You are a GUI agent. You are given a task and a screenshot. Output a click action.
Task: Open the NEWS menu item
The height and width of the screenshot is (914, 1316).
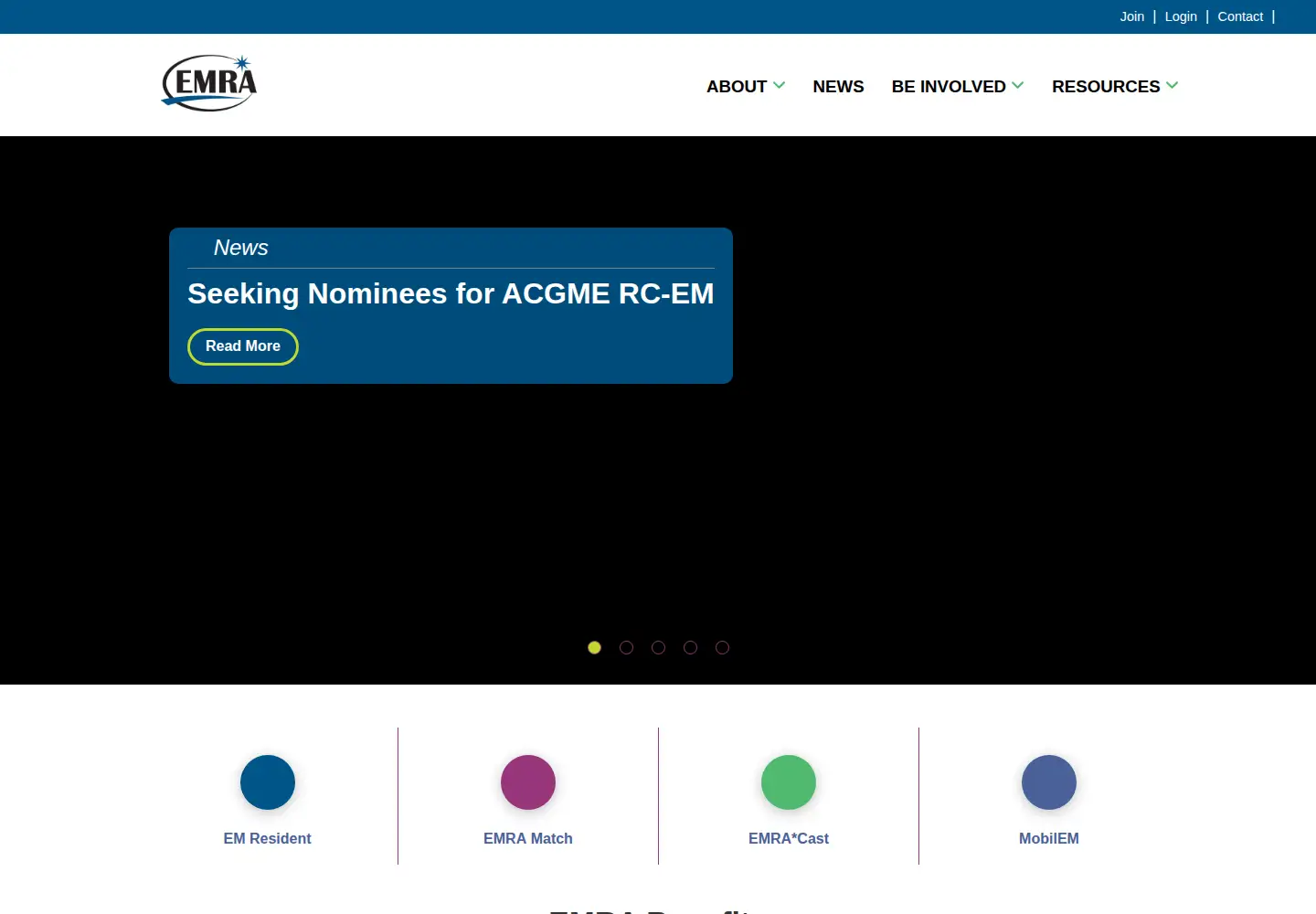click(838, 86)
